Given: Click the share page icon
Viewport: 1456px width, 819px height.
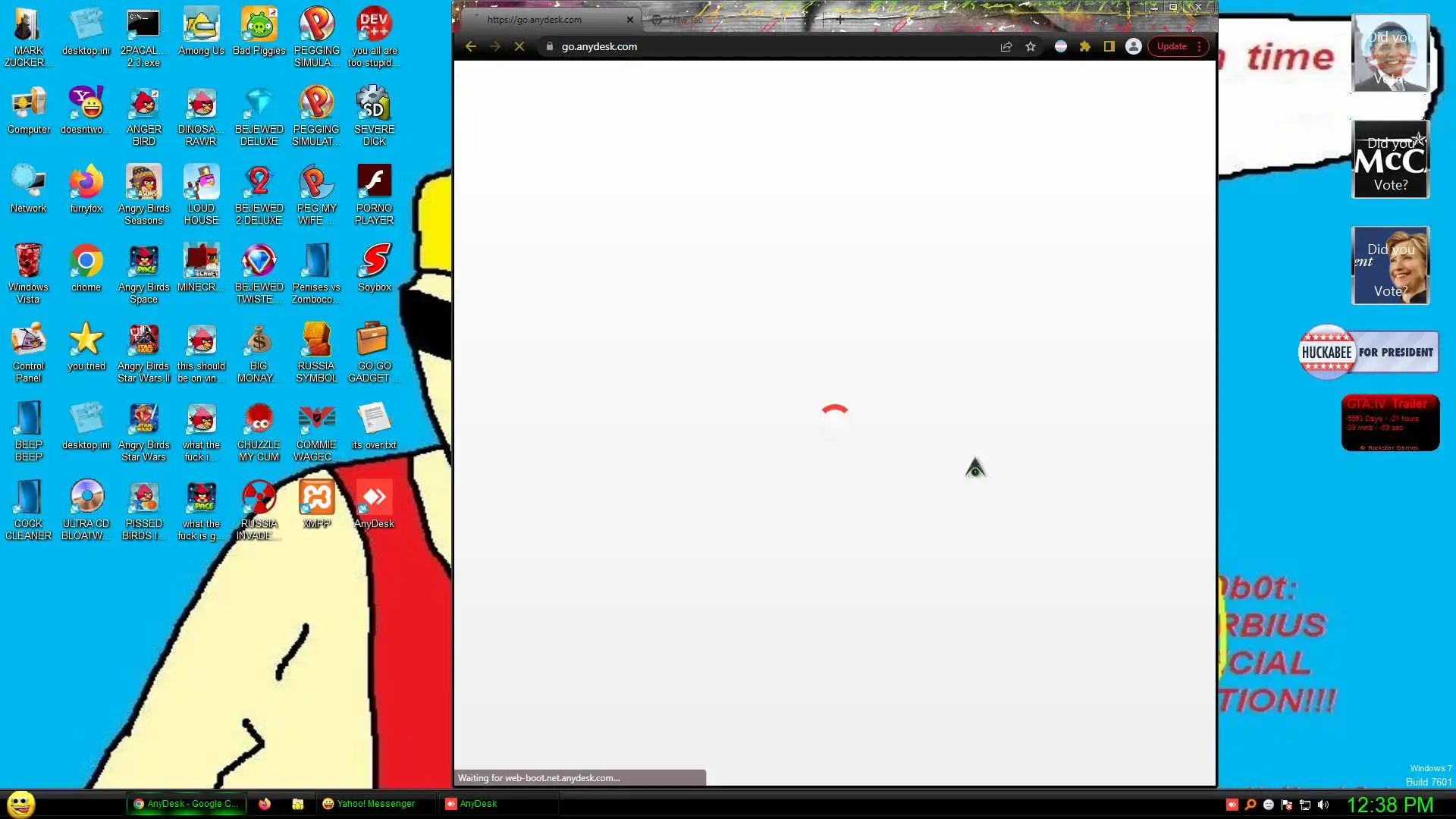Looking at the screenshot, I should pyautogui.click(x=1006, y=46).
